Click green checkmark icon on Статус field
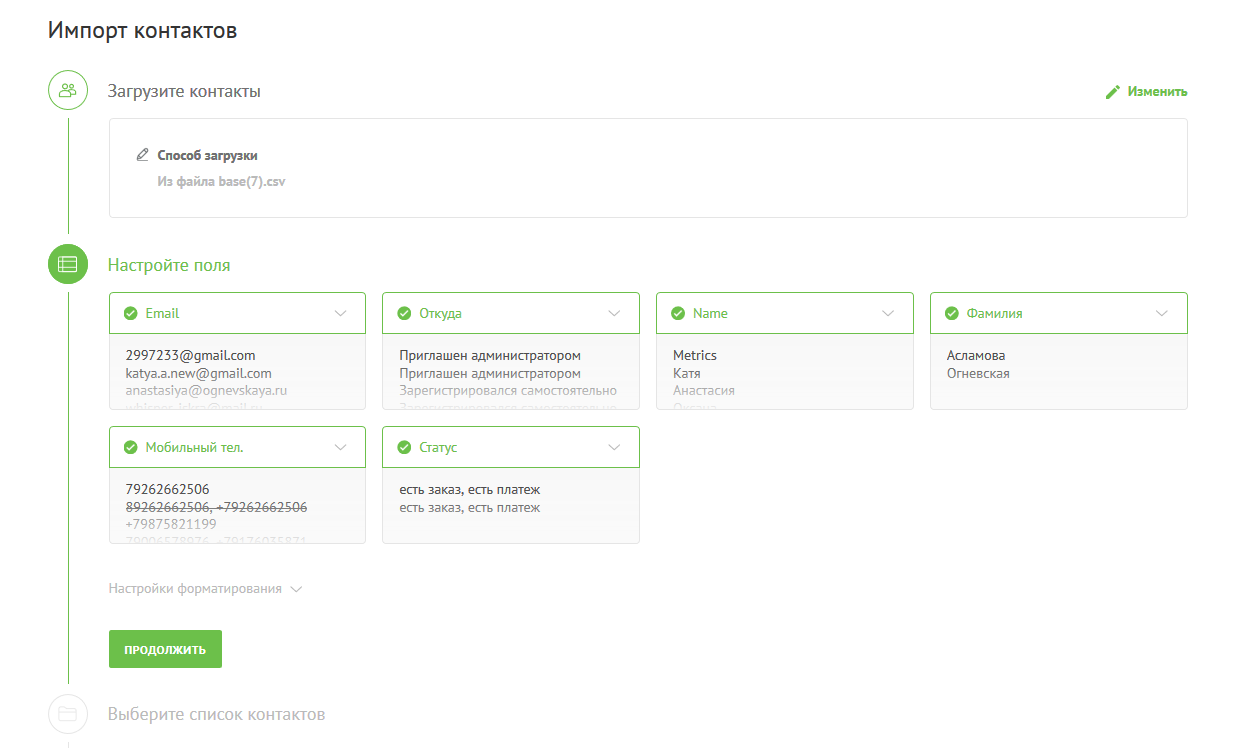 404,447
